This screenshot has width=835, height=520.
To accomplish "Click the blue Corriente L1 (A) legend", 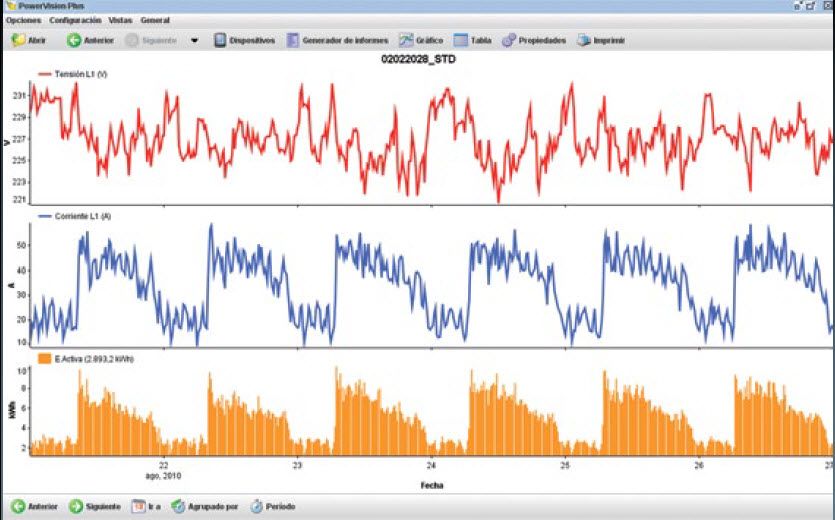I will point(75,216).
